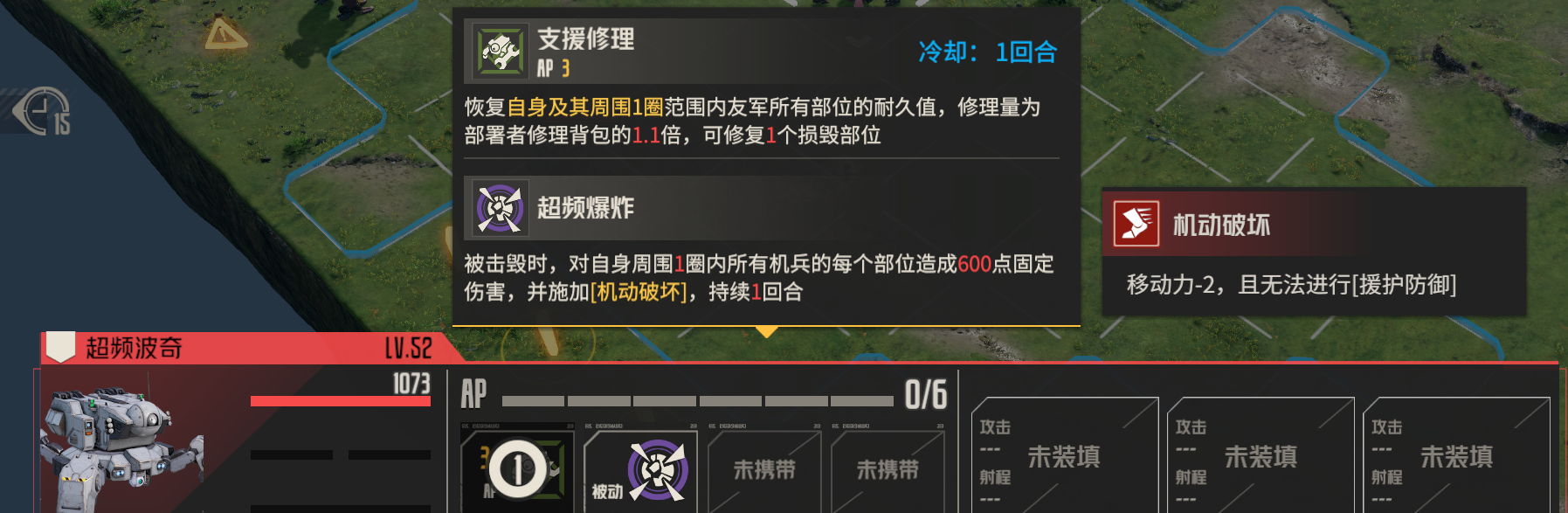Open the turn history clock icon

click(44, 112)
